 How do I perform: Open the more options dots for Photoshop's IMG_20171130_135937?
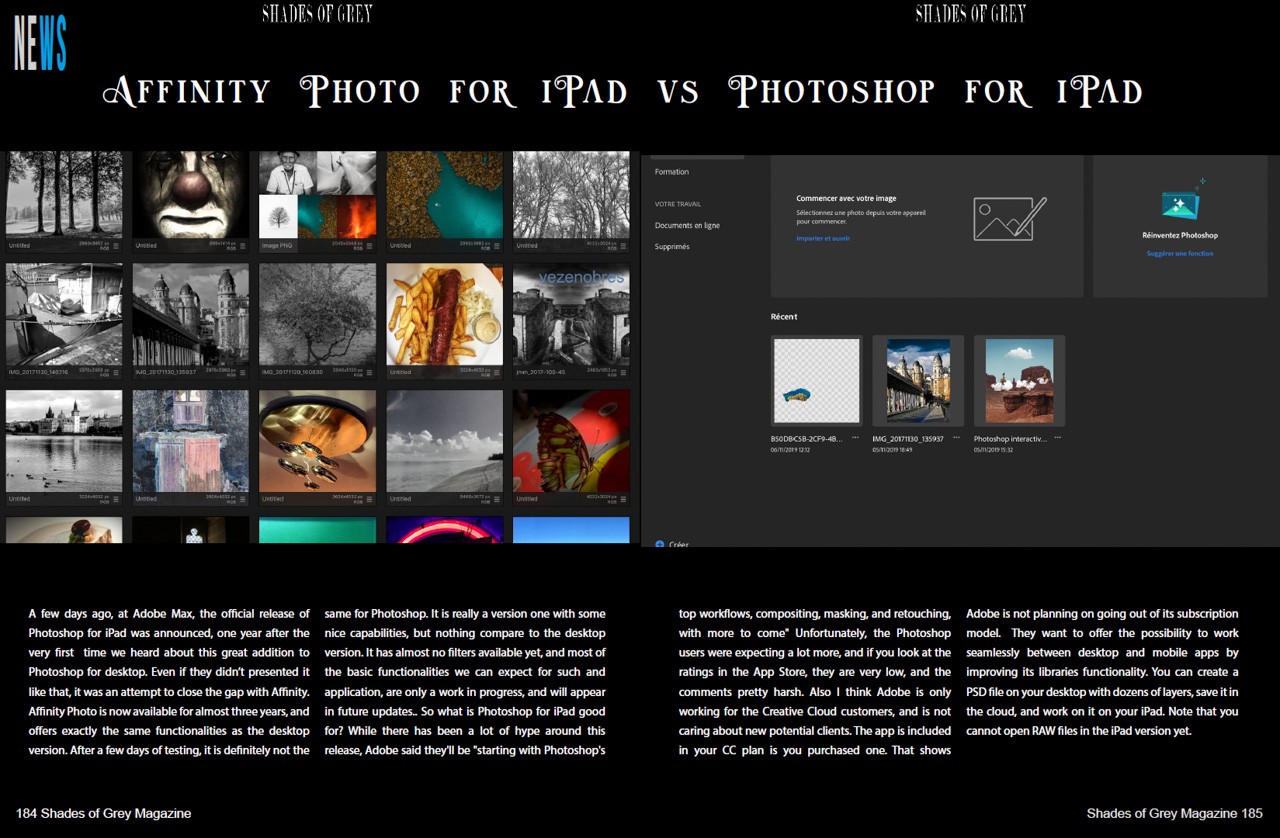(956, 438)
